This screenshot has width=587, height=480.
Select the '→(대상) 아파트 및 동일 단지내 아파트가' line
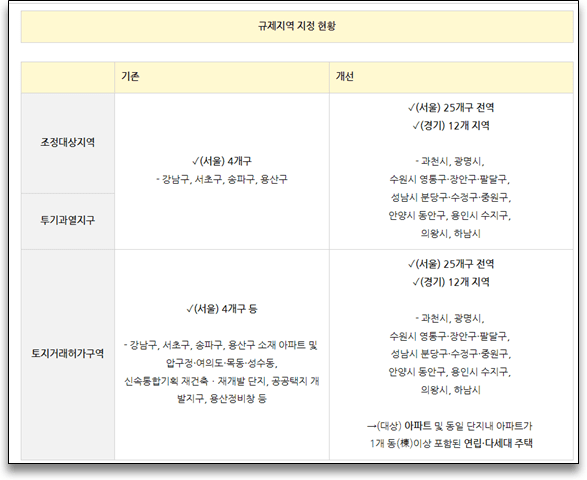(450, 426)
